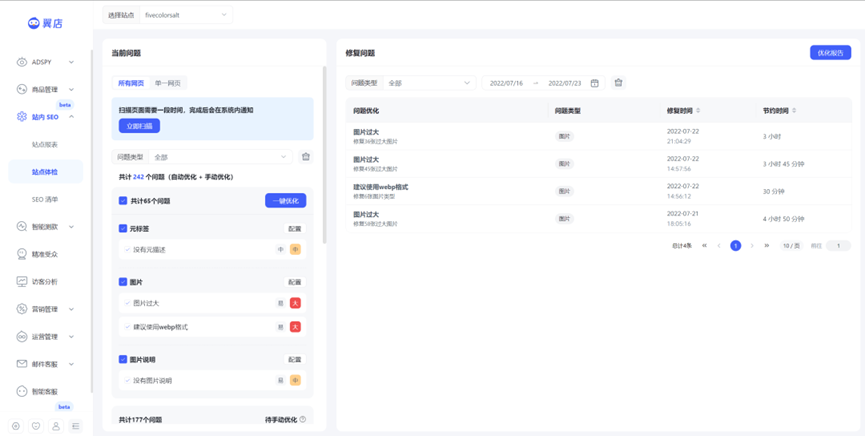The width and height of the screenshot is (865, 436).
Task: Toggle the checkmark for 图片过大 issue
Action: pyautogui.click(x=127, y=303)
